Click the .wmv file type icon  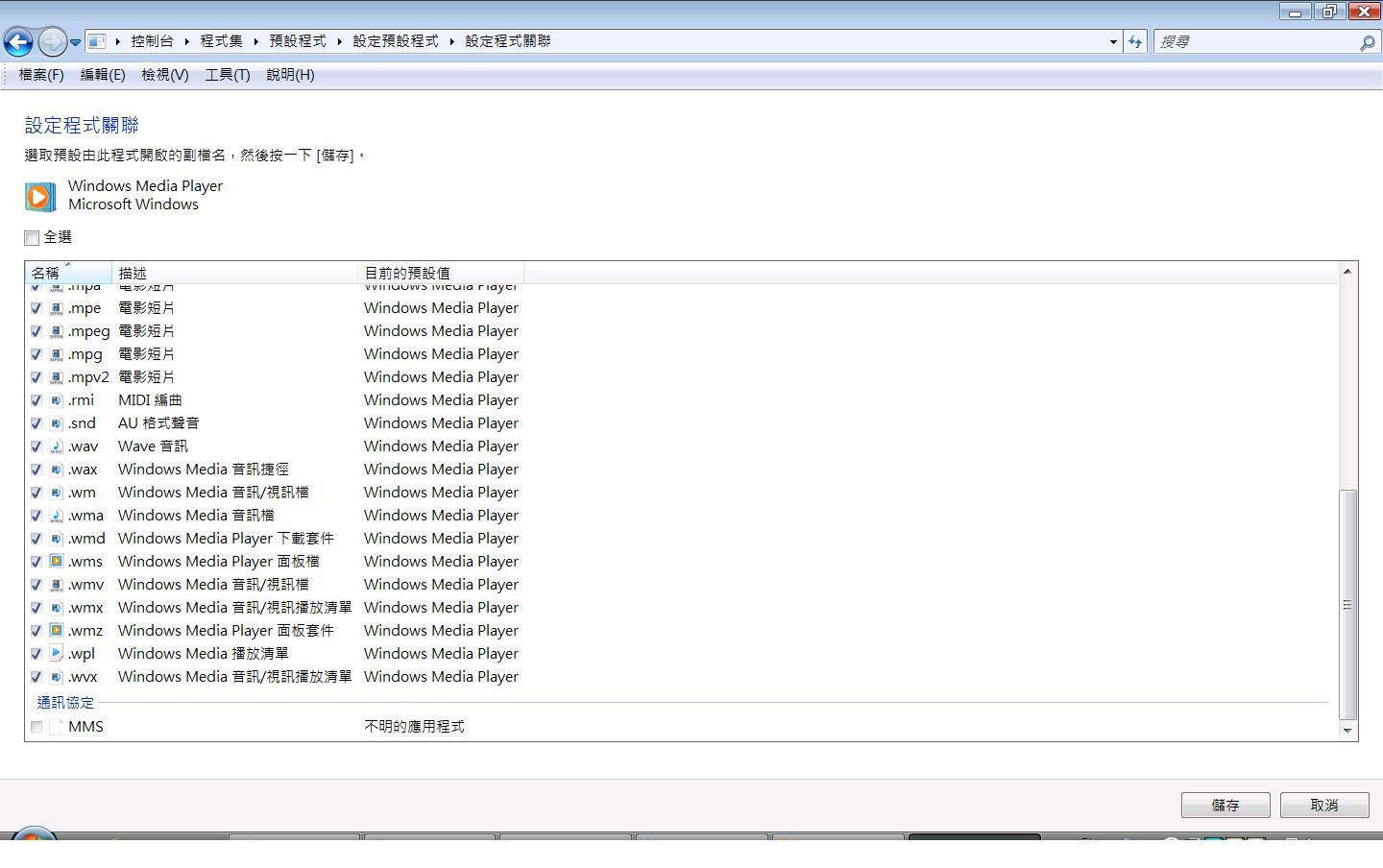click(x=57, y=585)
